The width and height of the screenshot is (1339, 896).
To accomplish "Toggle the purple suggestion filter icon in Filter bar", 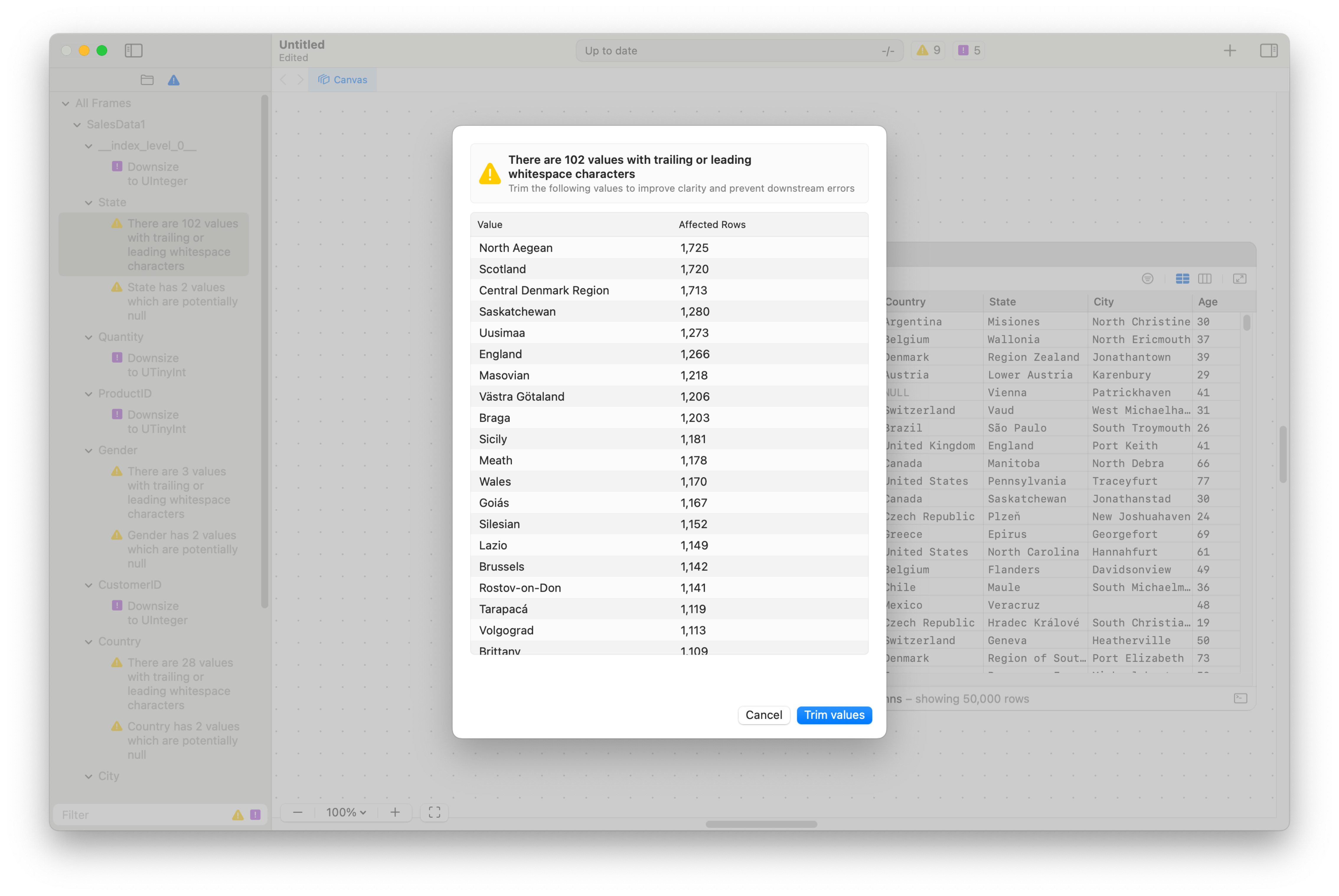I will tap(255, 815).
